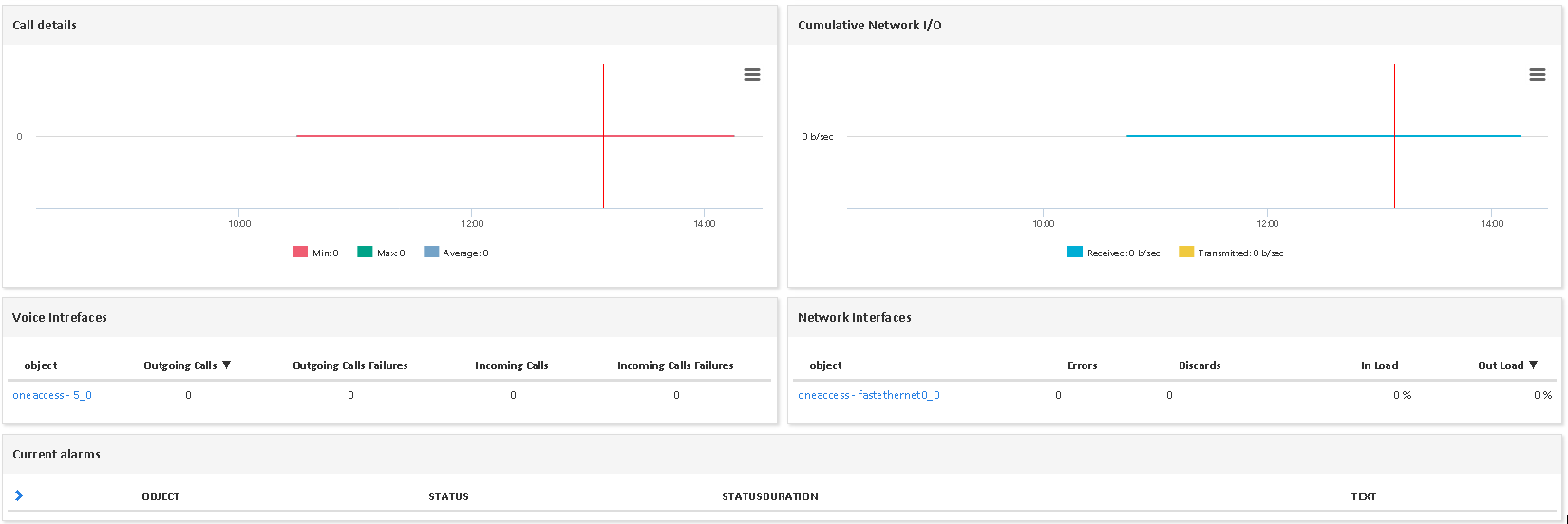The height and width of the screenshot is (524, 1568).
Task: Open the Cumulative Network I/O chart menu
Action: coord(1537,75)
